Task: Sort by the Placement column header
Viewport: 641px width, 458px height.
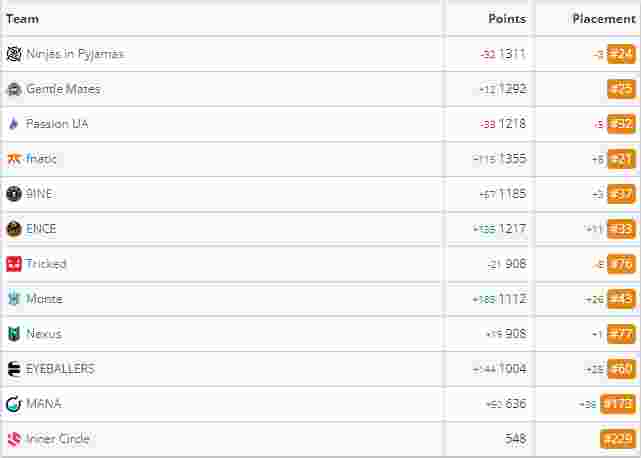Action: 604,19
